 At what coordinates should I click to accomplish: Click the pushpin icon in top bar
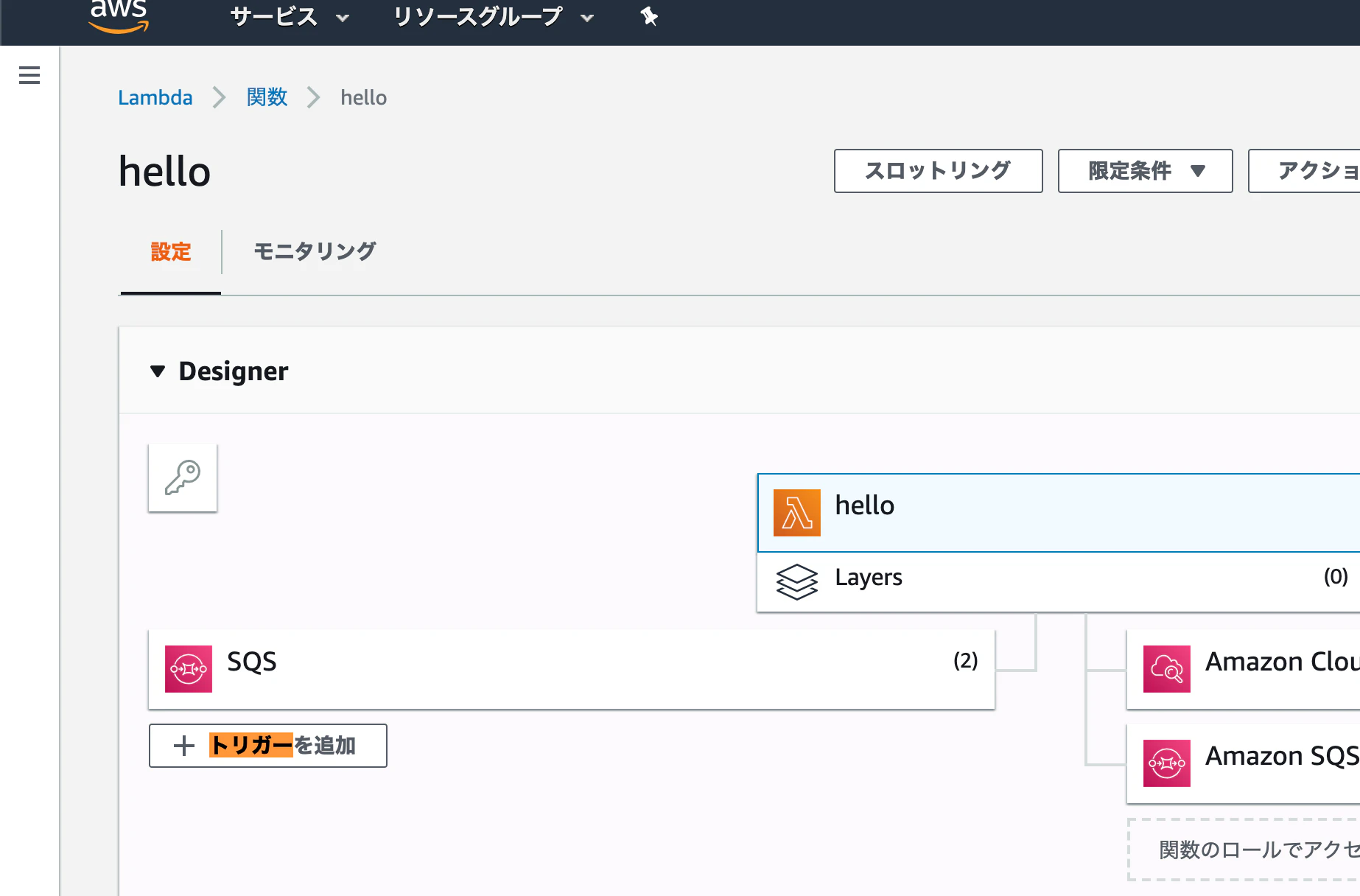click(649, 16)
